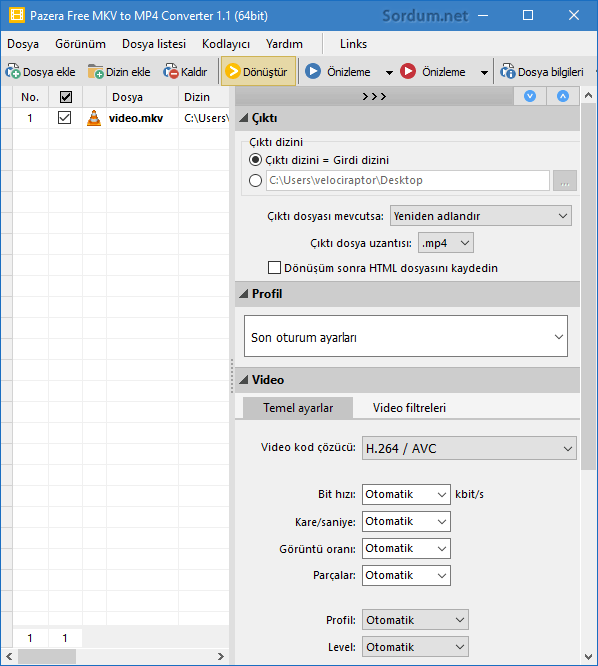Open the Parçalar Otomatik dropdown

[406, 576]
